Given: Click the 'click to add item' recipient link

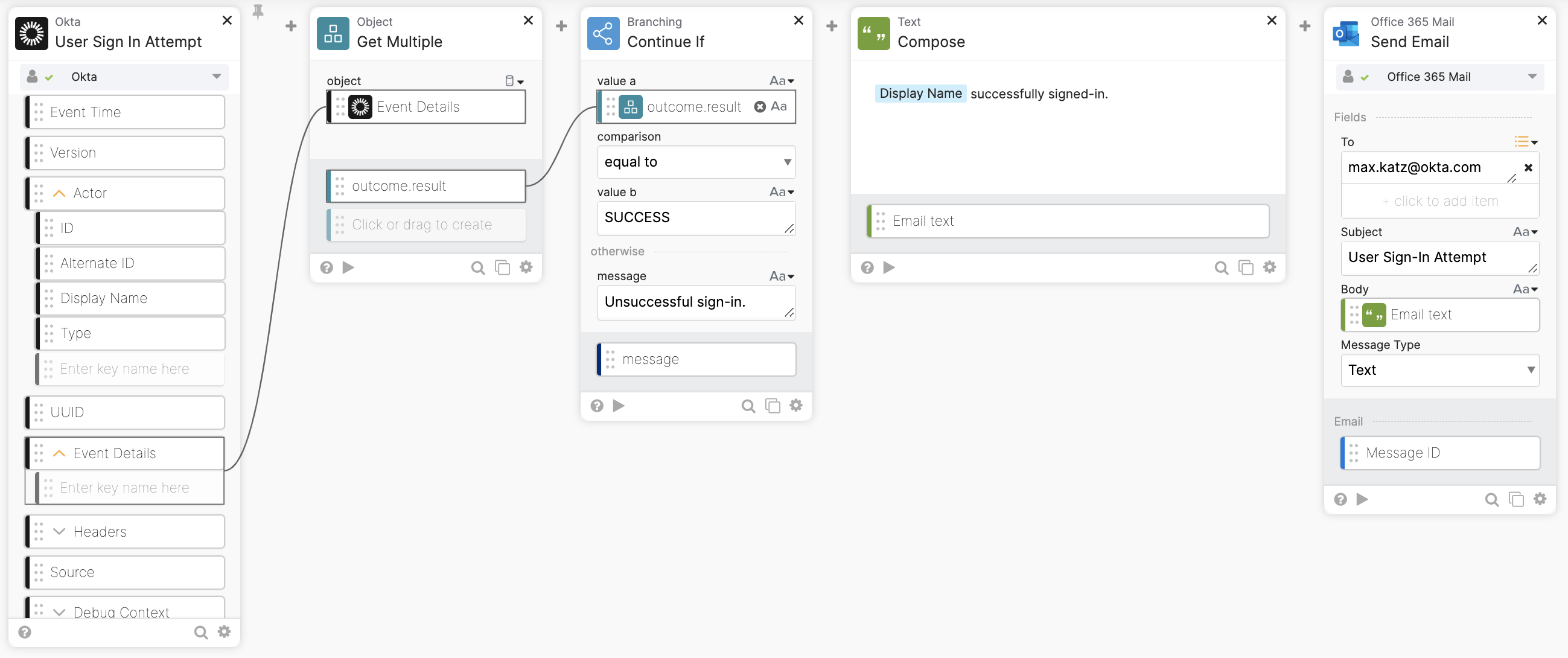Looking at the screenshot, I should tap(1439, 202).
